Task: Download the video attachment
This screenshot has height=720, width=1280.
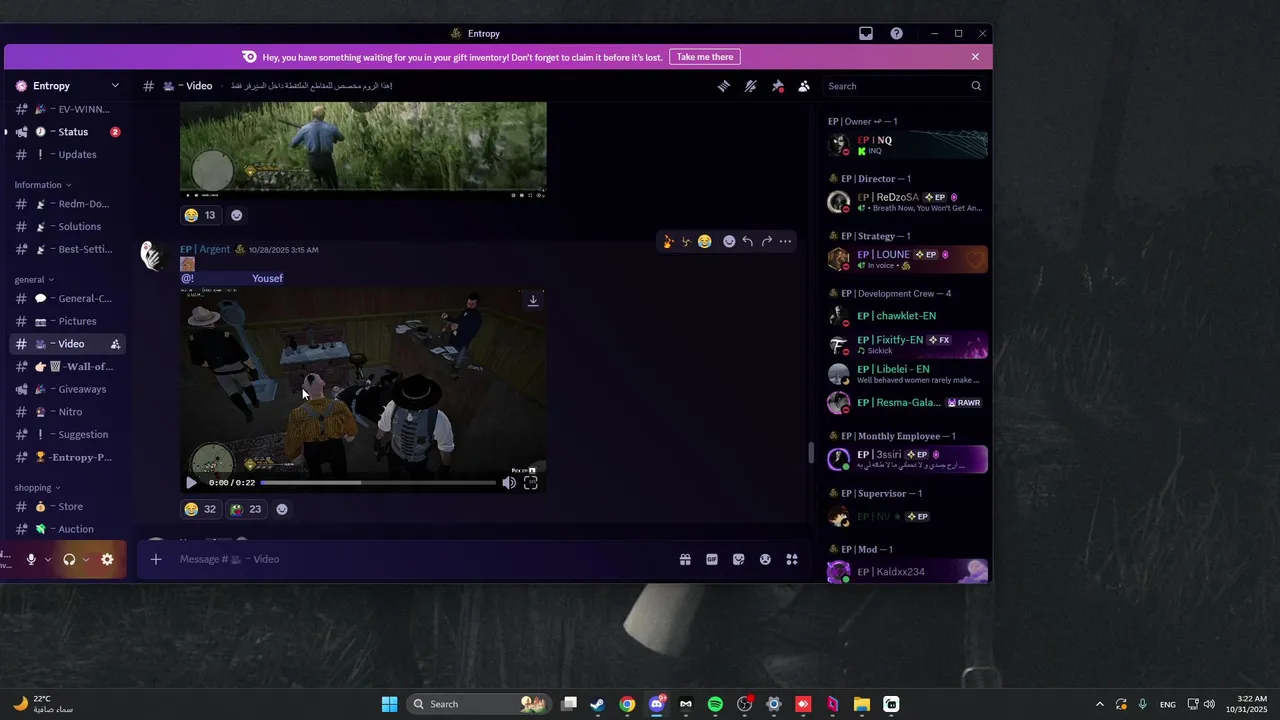Action: point(533,300)
